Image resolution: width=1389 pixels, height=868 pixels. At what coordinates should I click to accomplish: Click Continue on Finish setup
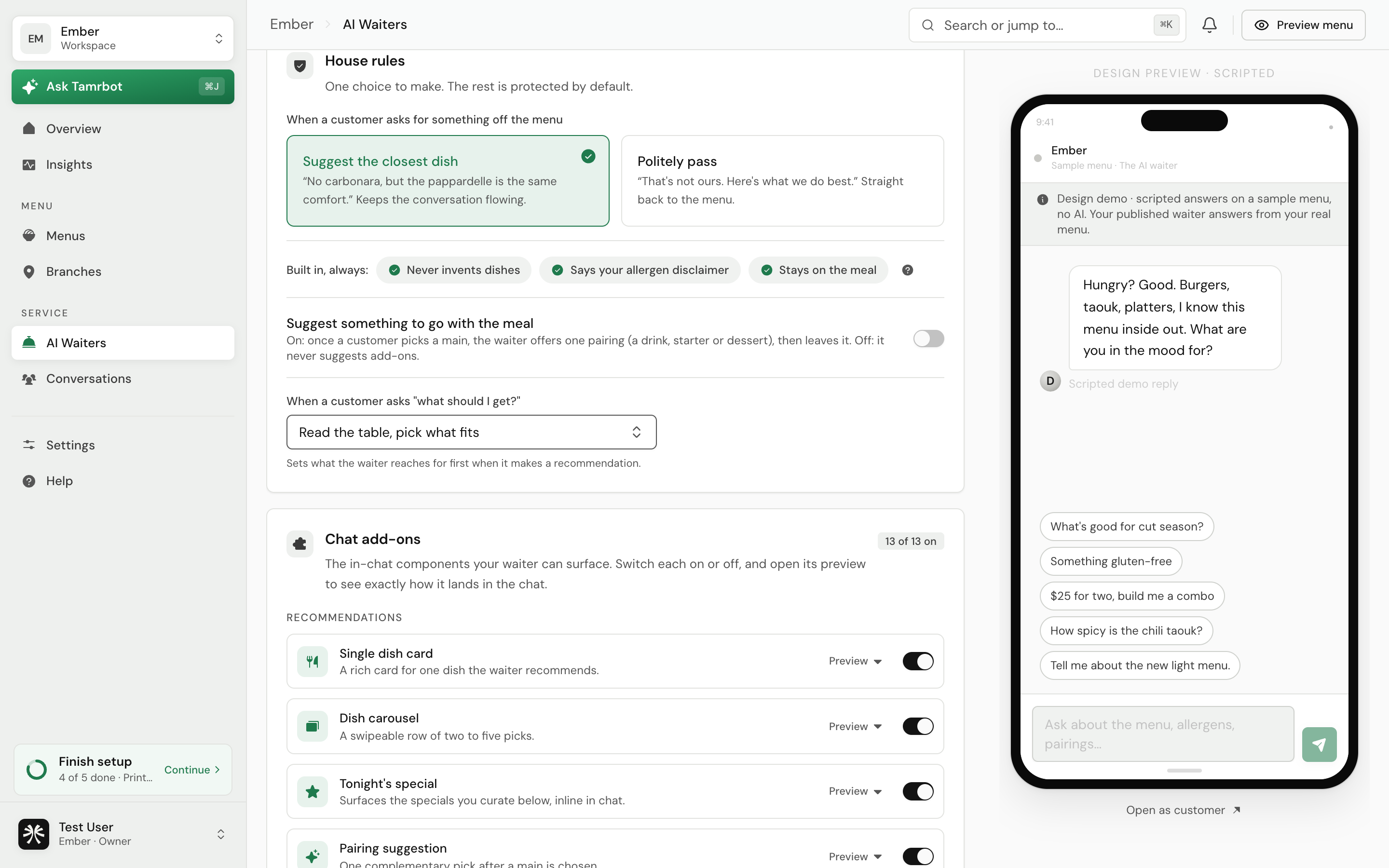(x=191, y=770)
